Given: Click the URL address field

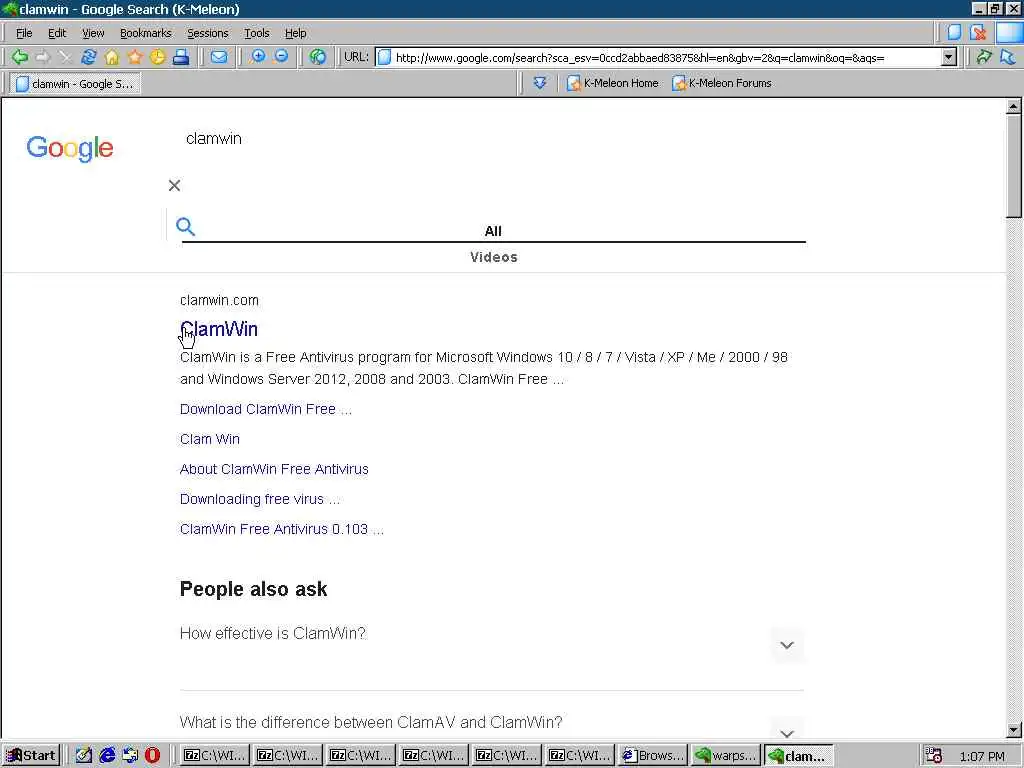Looking at the screenshot, I should [x=667, y=57].
